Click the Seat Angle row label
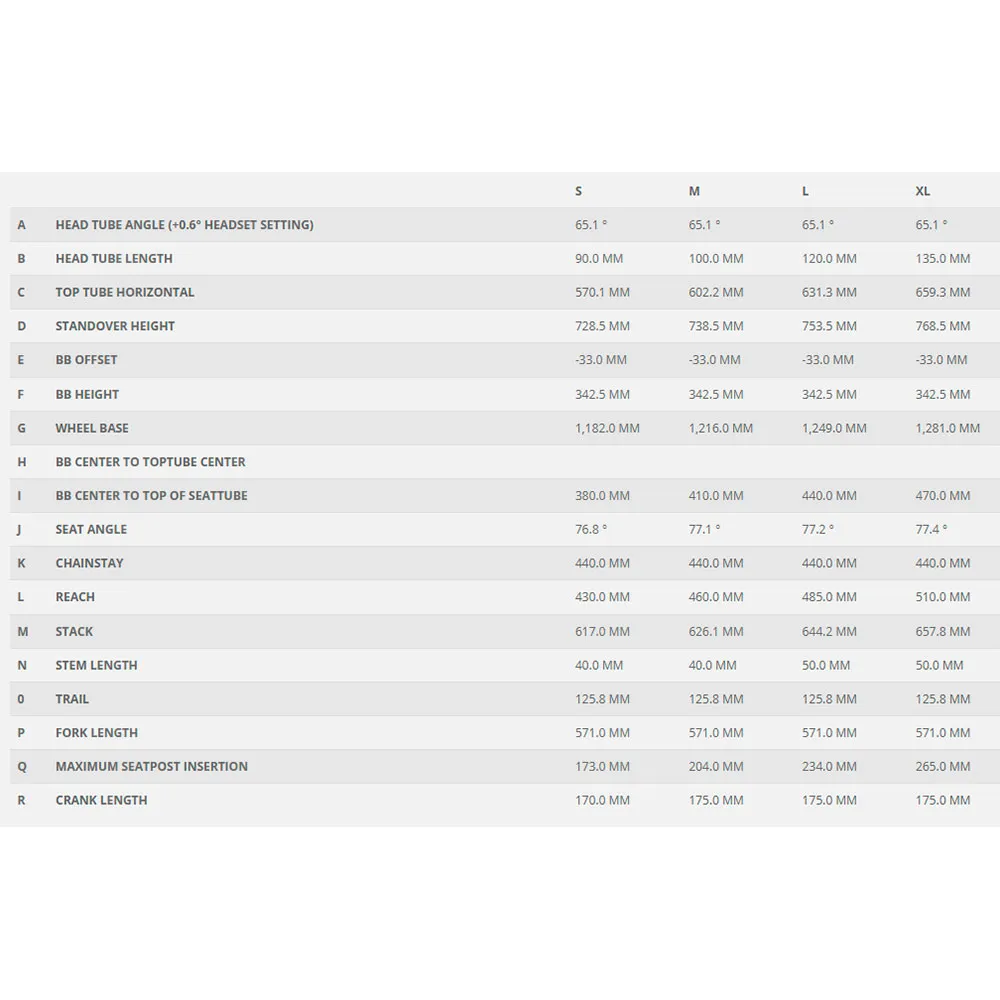 [x=91, y=529]
